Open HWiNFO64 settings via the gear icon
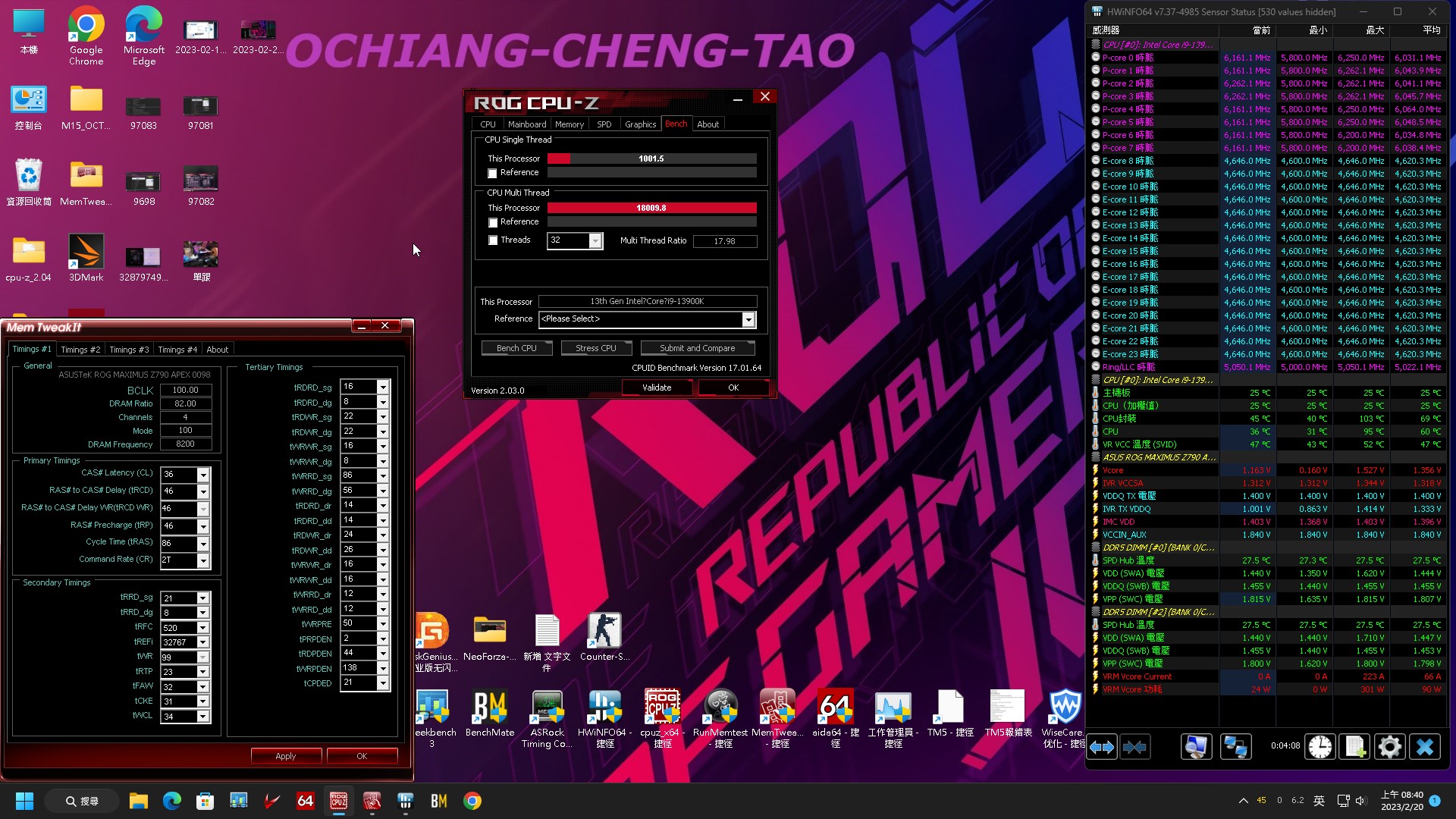1456x819 pixels. pos(1390,747)
